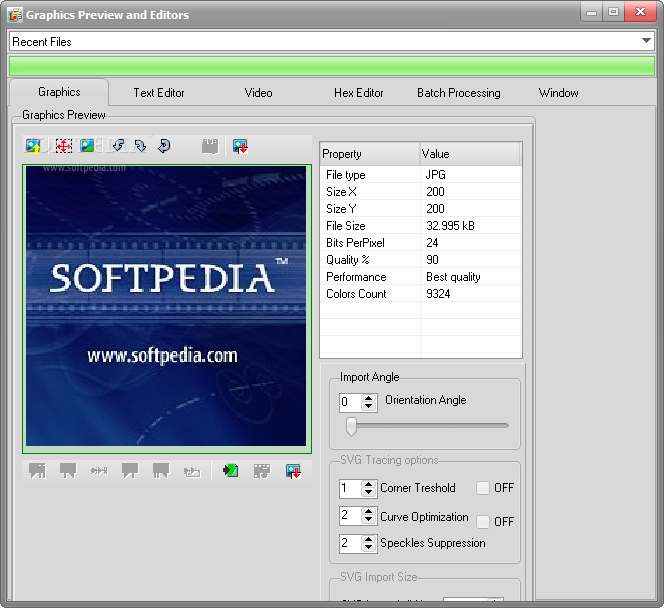Click the Orientation Angle number field
The height and width of the screenshot is (608, 664).
click(350, 402)
